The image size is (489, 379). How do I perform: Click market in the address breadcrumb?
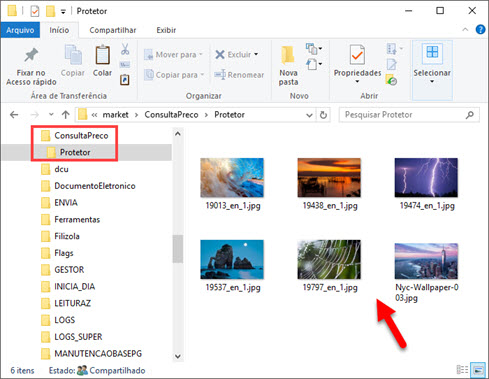[115, 115]
